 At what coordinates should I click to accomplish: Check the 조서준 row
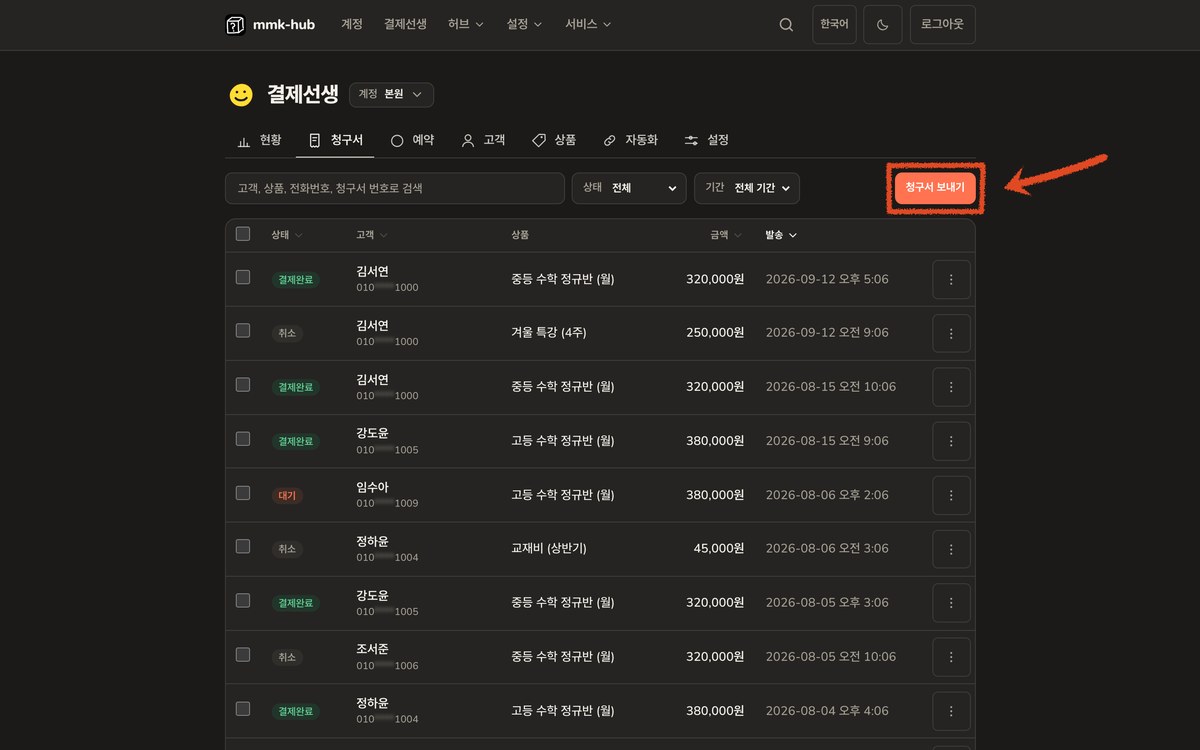point(243,655)
